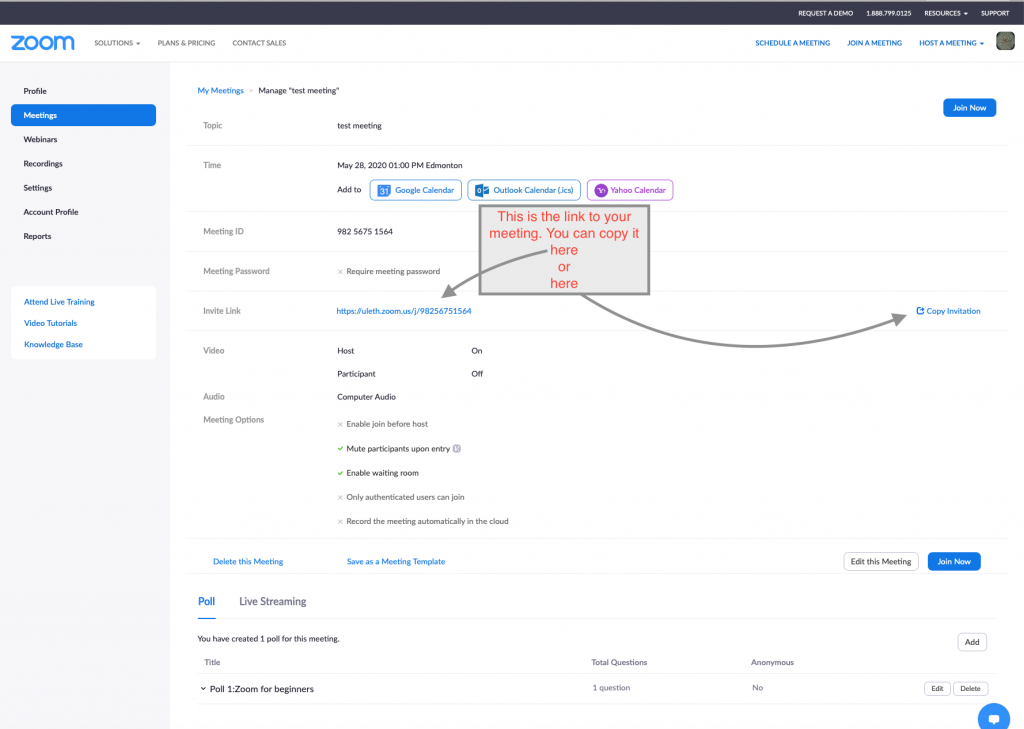Select Meetings in sidebar
Image resolution: width=1024 pixels, height=729 pixels.
pyautogui.click(x=84, y=115)
